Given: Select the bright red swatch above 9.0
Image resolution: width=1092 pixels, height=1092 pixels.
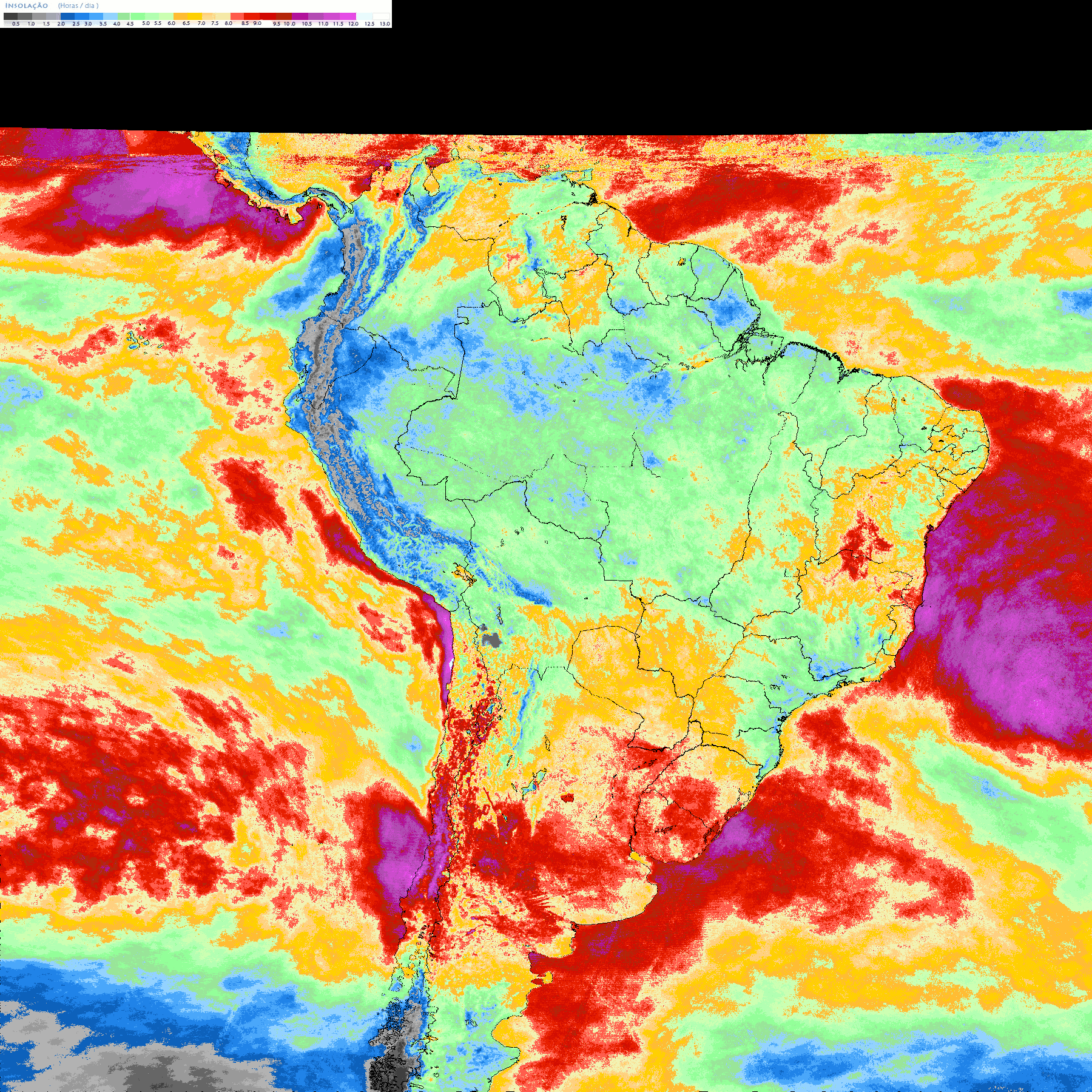Looking at the screenshot, I should pyautogui.click(x=252, y=16).
